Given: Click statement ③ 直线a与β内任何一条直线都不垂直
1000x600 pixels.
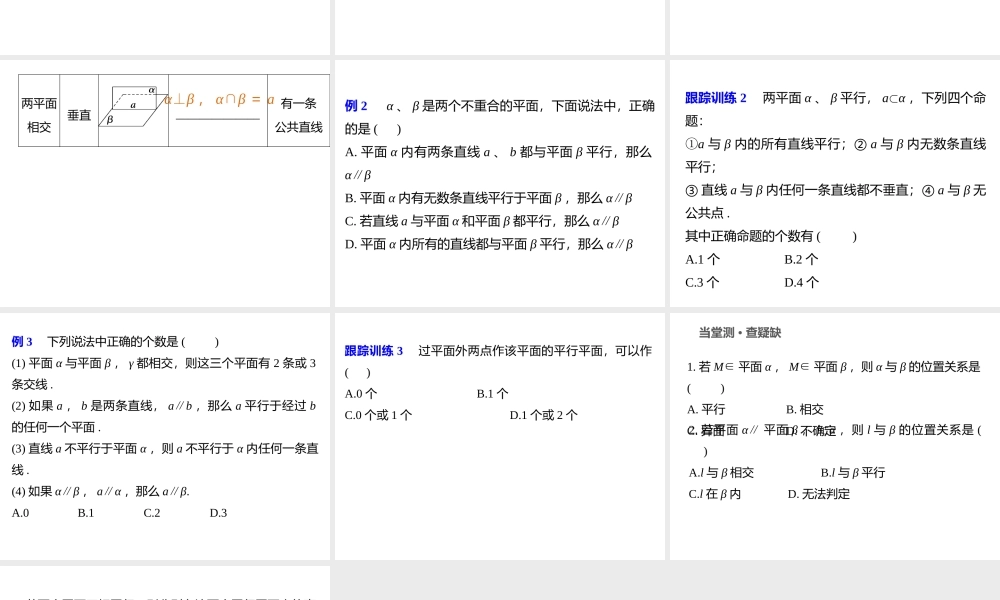Looking at the screenshot, I should [x=800, y=190].
